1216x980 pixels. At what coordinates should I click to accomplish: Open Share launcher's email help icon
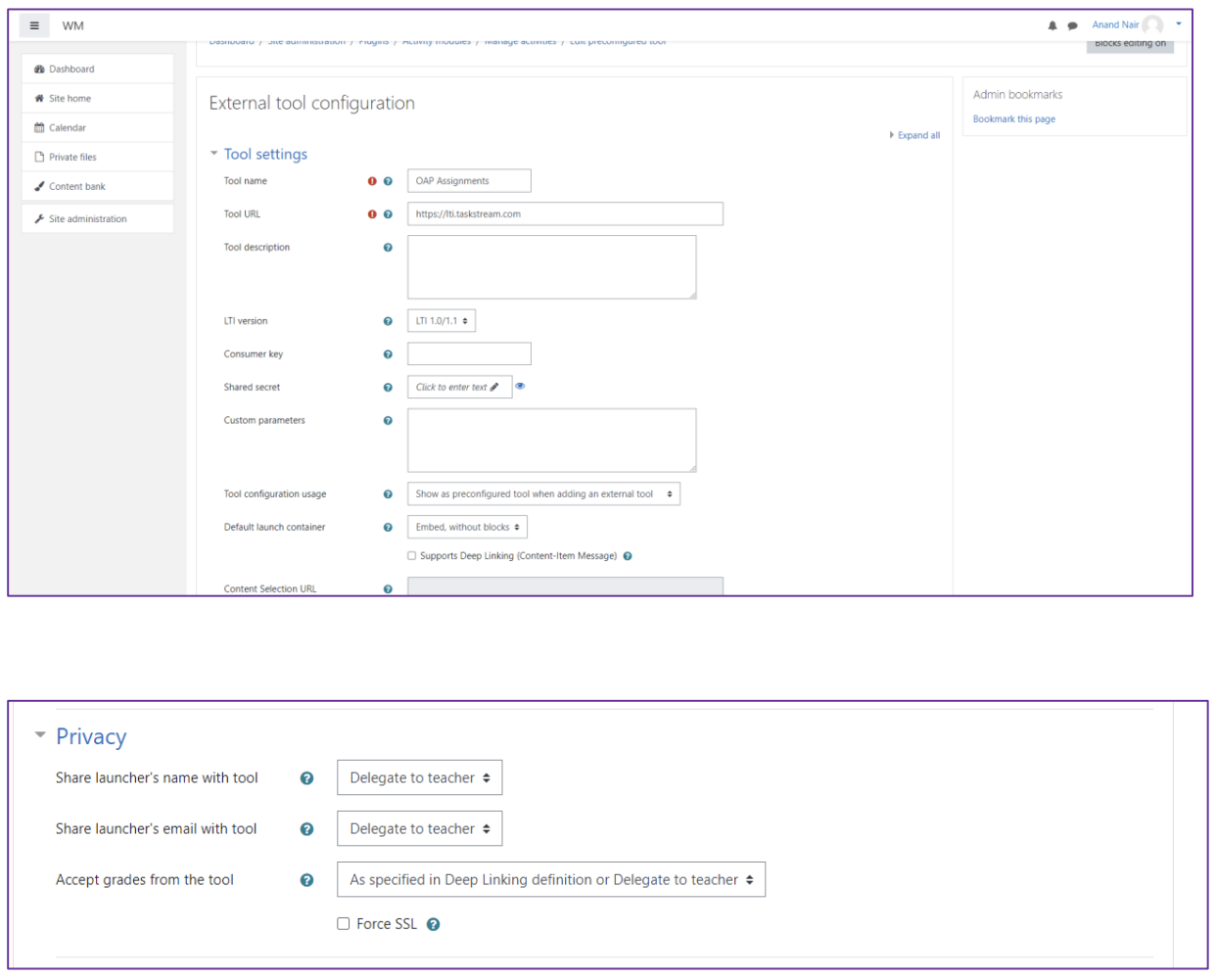pyautogui.click(x=306, y=829)
